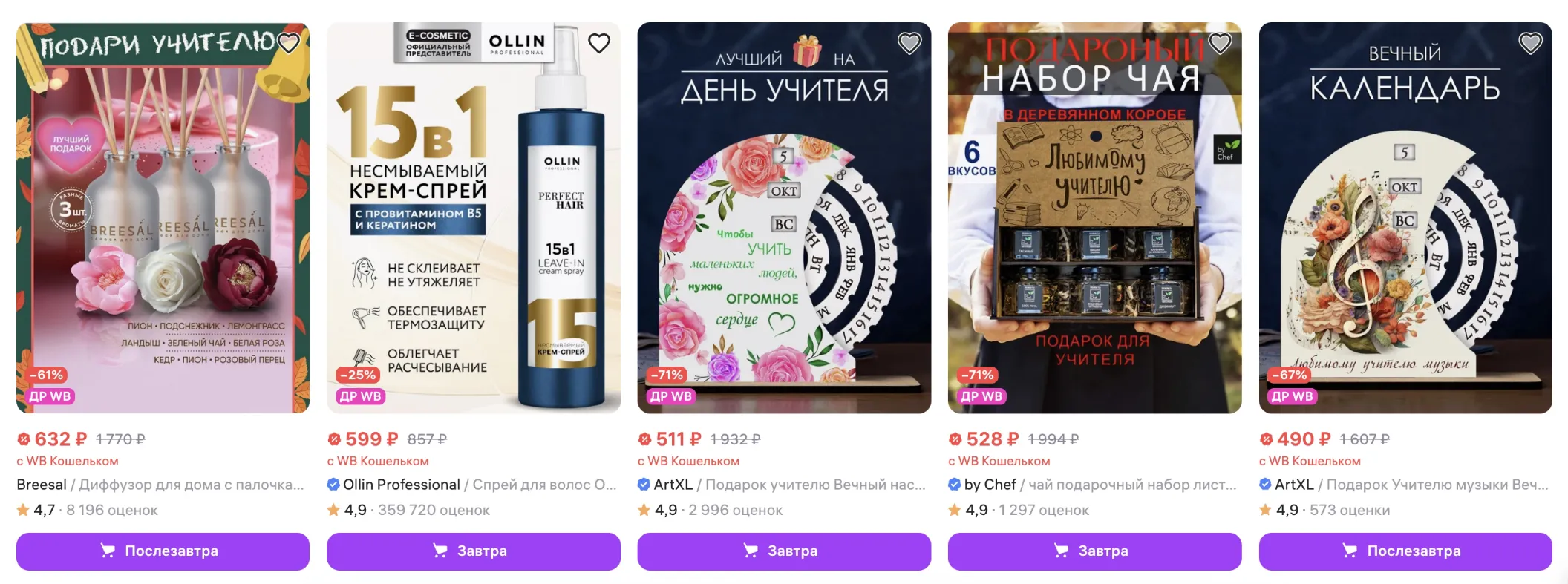Open by Chef tea gift set title

[x=1093, y=485]
